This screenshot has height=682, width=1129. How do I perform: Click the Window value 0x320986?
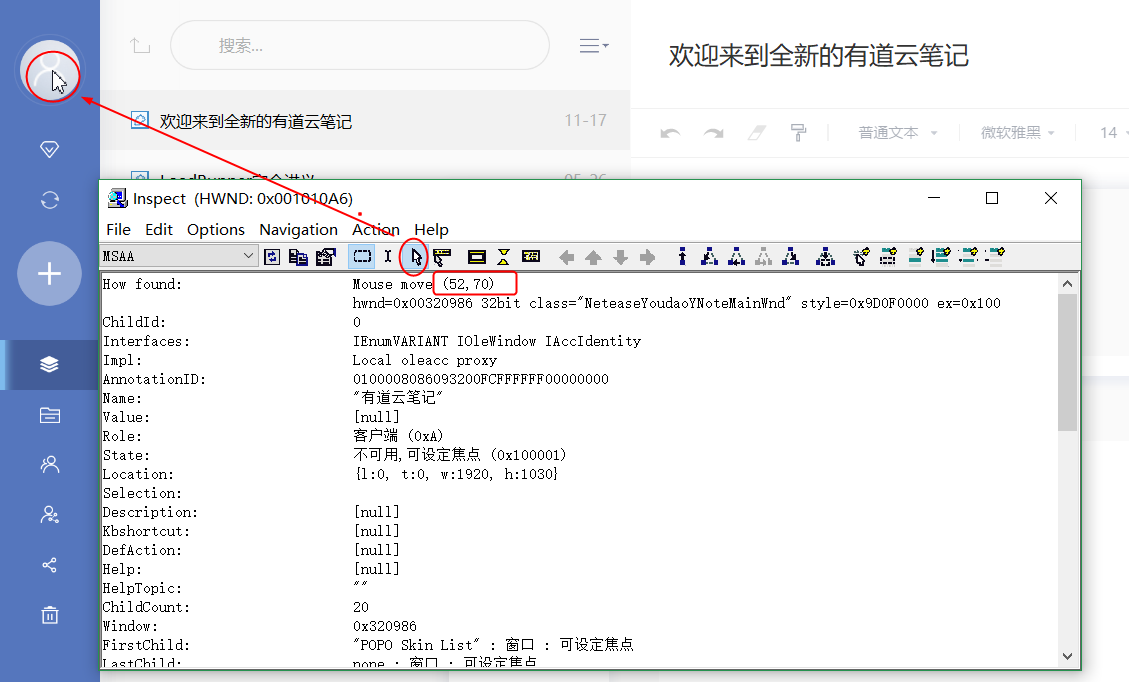click(384, 626)
